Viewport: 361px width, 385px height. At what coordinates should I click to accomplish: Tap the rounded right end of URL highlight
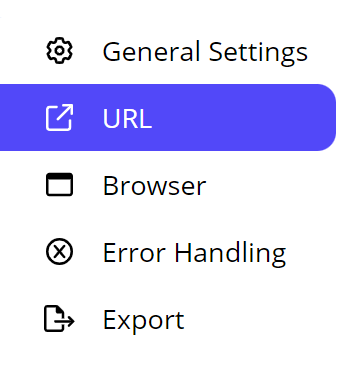(x=325, y=118)
